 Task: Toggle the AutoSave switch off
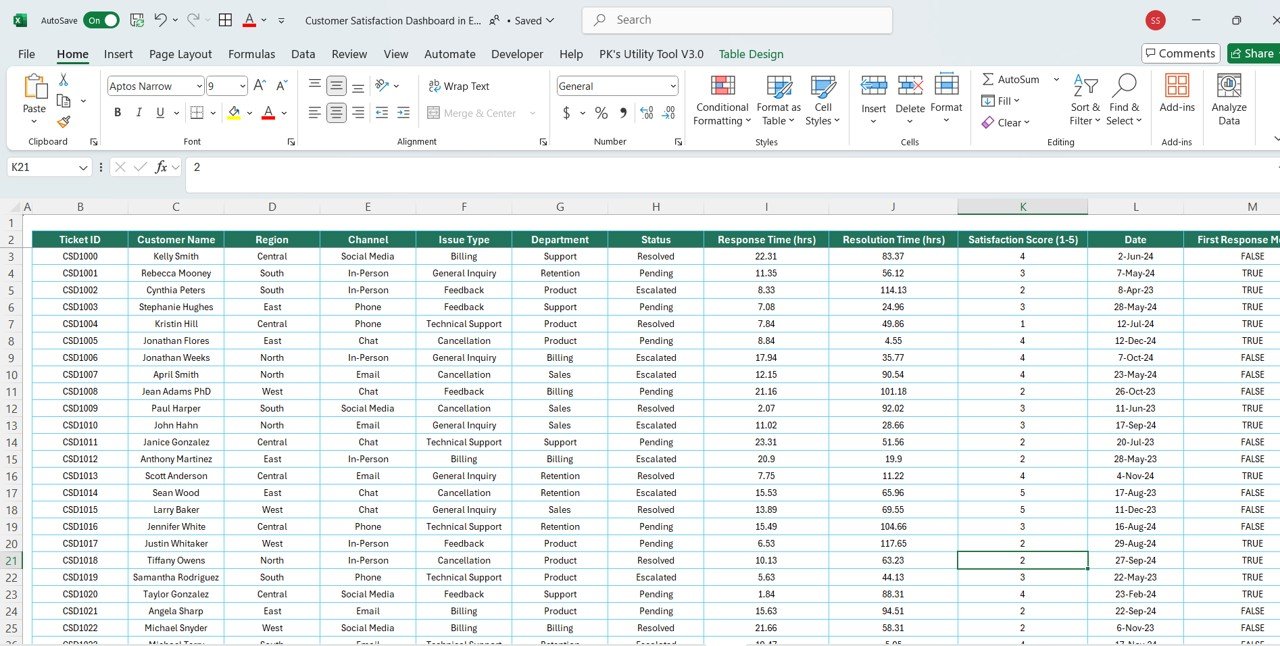[x=101, y=20]
